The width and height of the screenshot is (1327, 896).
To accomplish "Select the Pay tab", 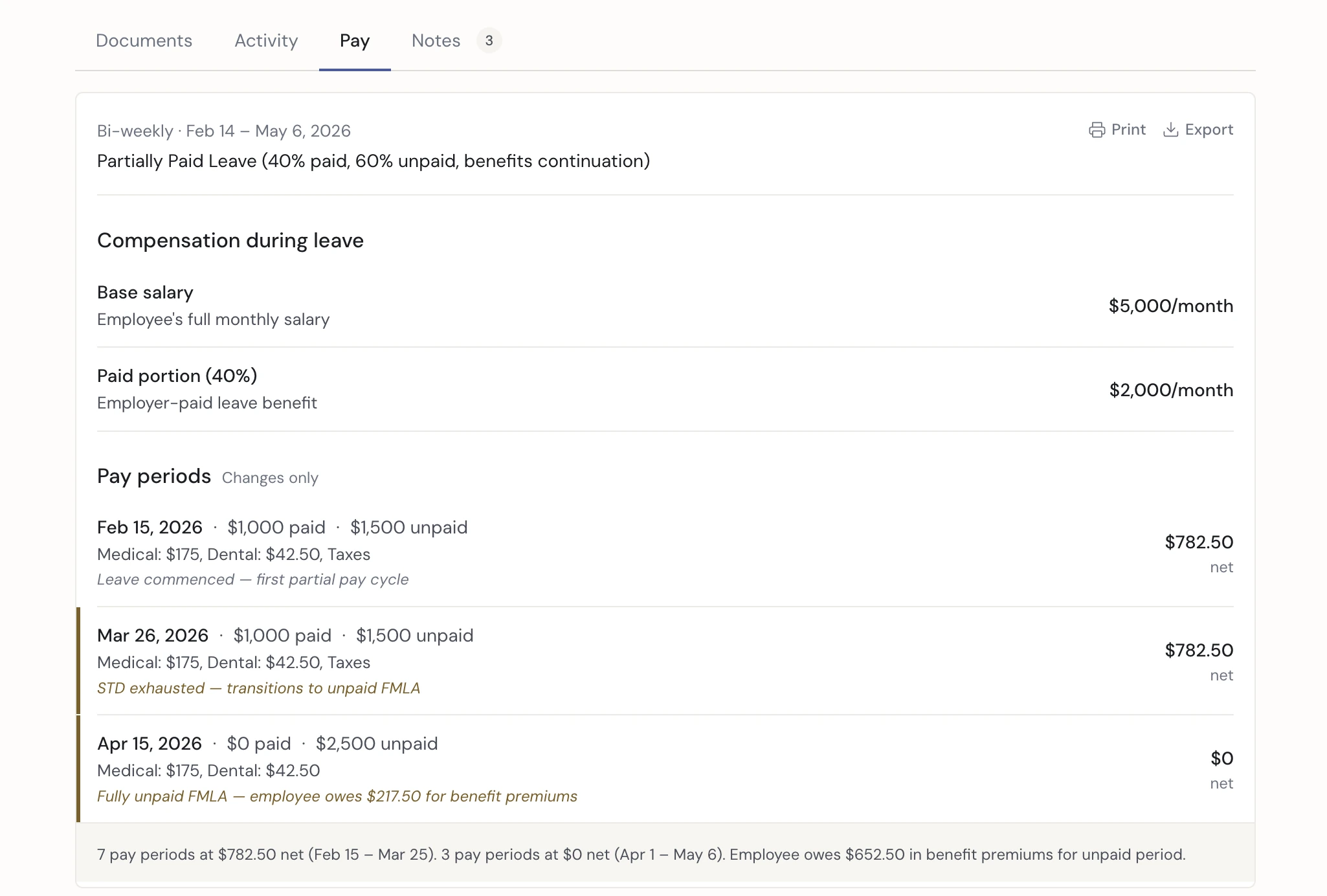I will click(355, 41).
